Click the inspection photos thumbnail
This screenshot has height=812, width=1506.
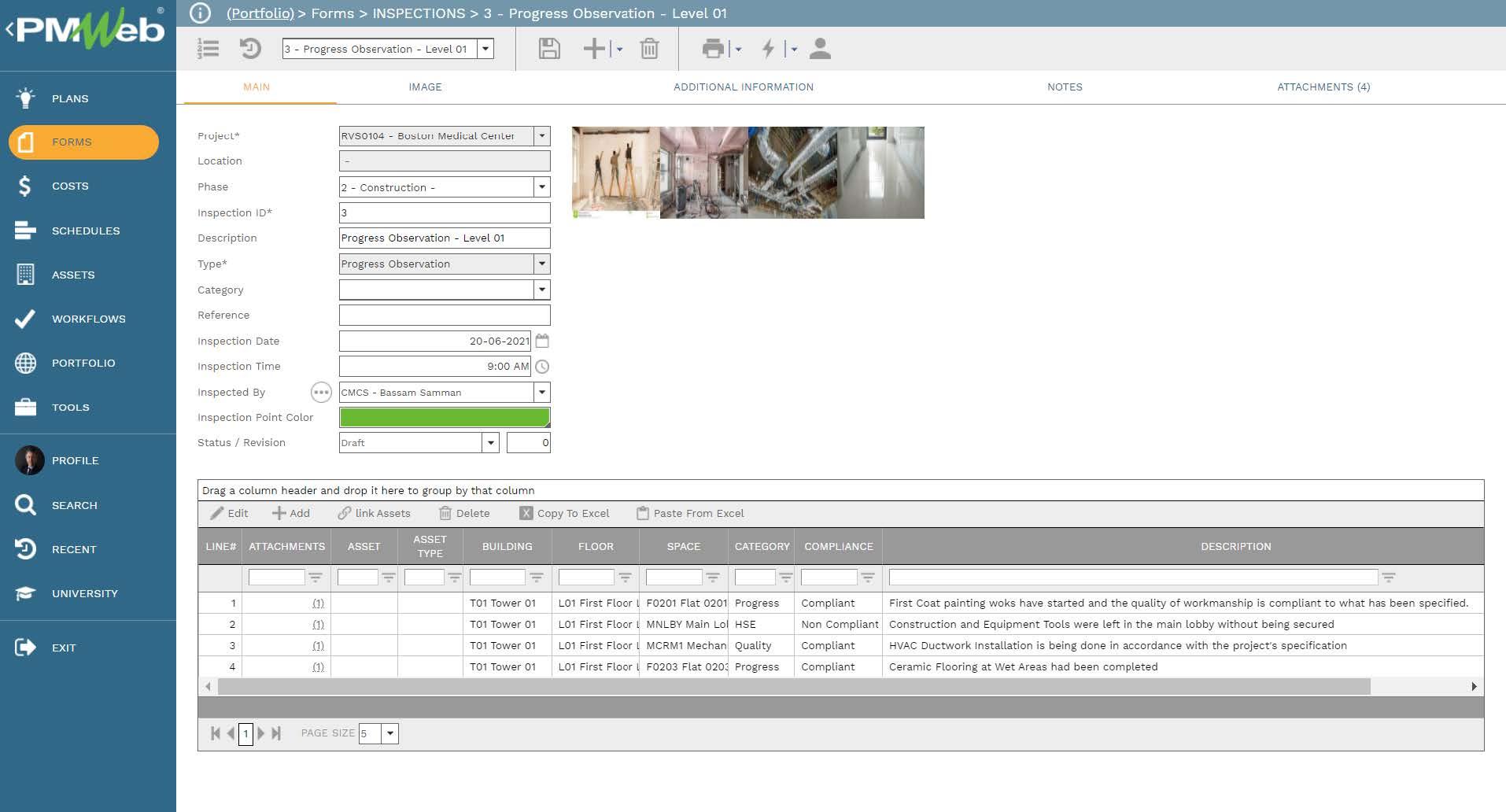click(748, 172)
